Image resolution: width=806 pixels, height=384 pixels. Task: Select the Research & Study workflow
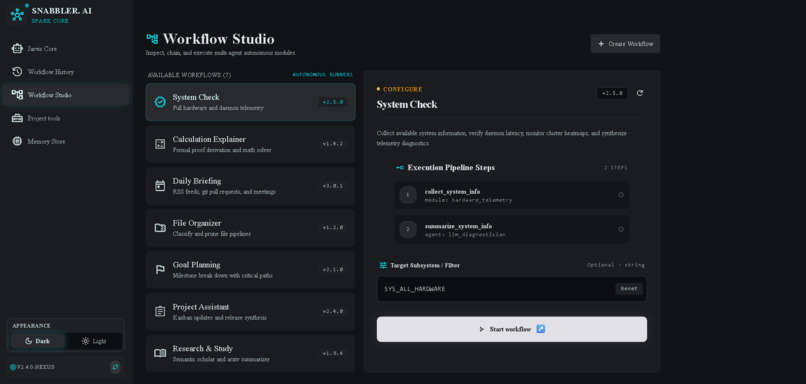pos(250,353)
